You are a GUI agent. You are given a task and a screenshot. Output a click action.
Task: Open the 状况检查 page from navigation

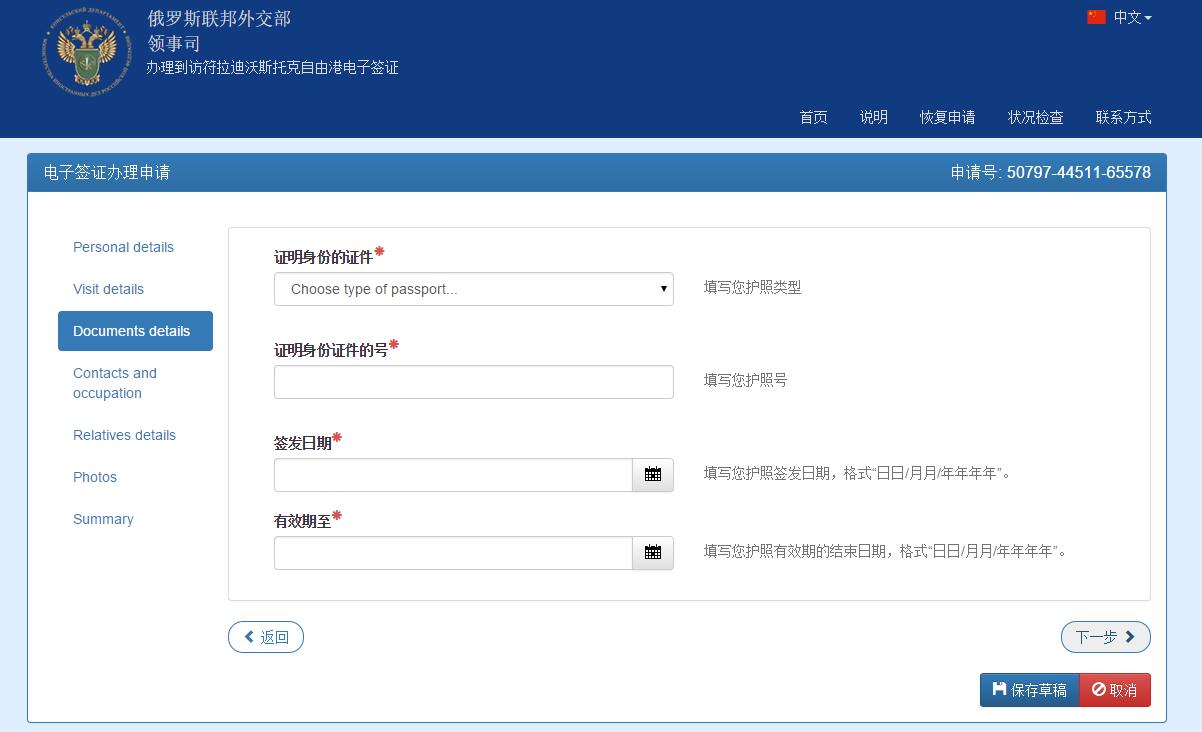coord(1035,117)
